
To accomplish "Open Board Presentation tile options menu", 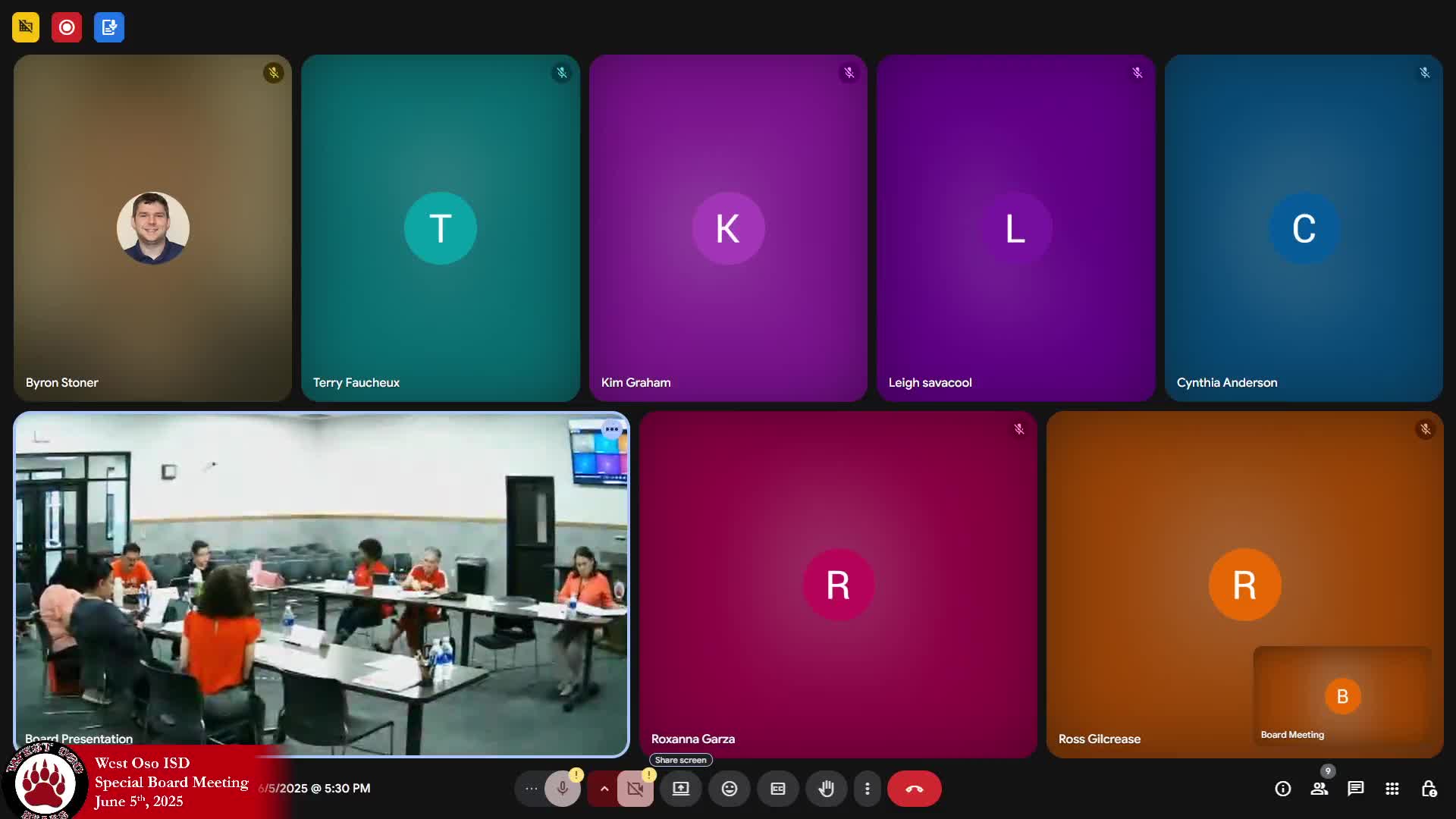I will tap(611, 429).
